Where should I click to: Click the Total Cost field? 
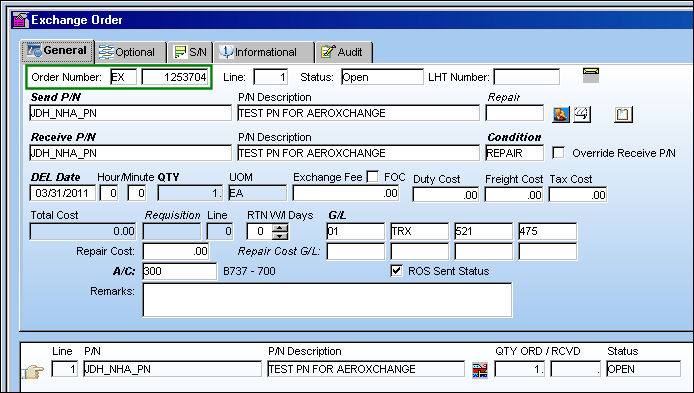(83, 231)
